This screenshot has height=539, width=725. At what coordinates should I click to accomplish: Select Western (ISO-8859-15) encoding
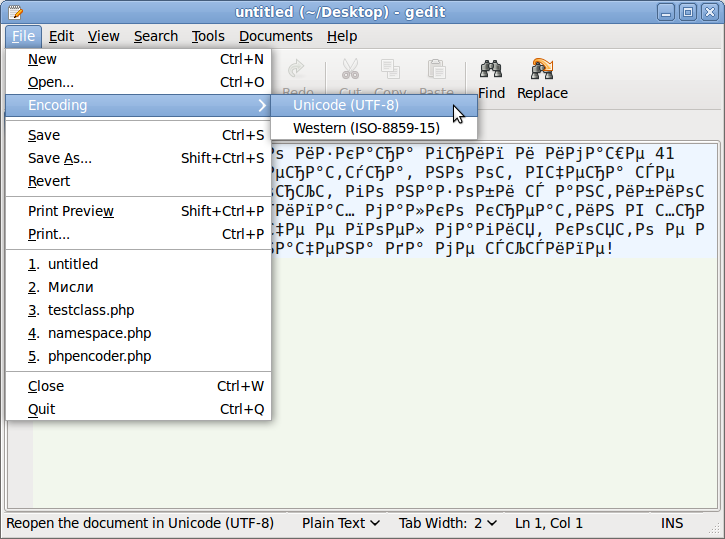(374, 128)
